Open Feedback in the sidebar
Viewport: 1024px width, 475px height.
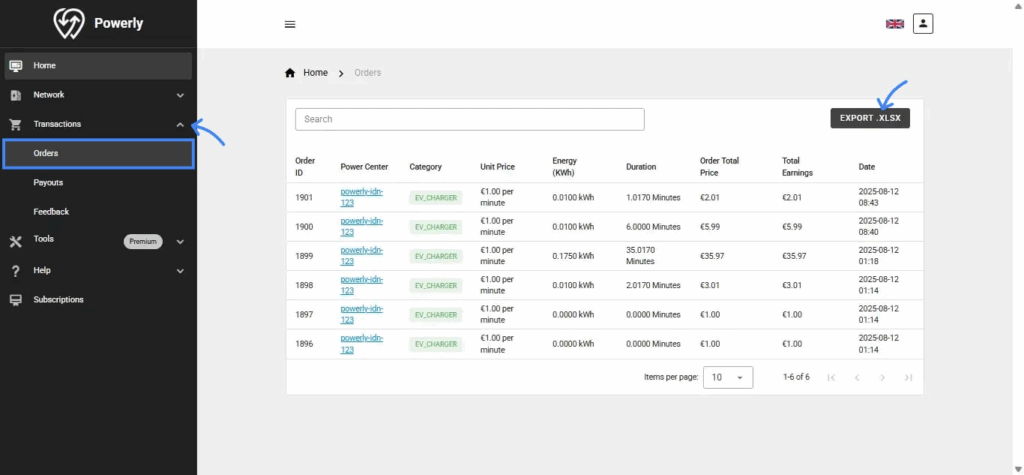coord(51,212)
